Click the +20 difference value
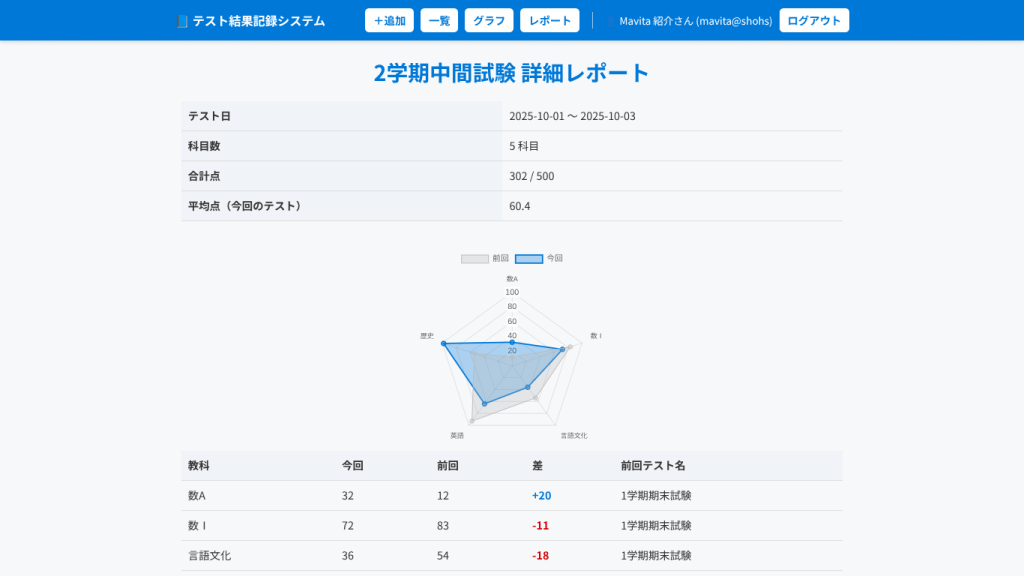1024x576 pixels. tap(541, 496)
